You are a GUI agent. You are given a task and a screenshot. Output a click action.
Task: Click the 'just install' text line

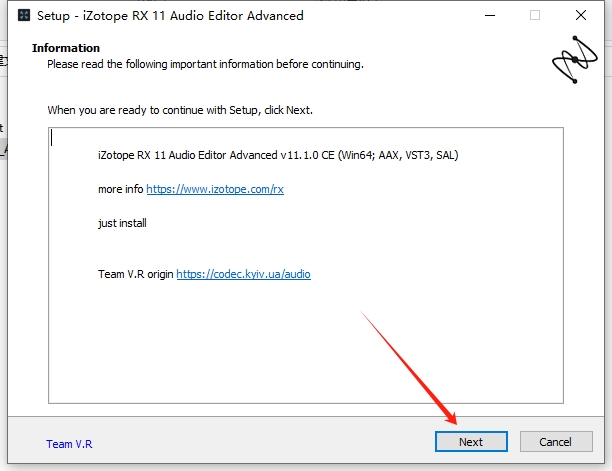[x=122, y=223]
